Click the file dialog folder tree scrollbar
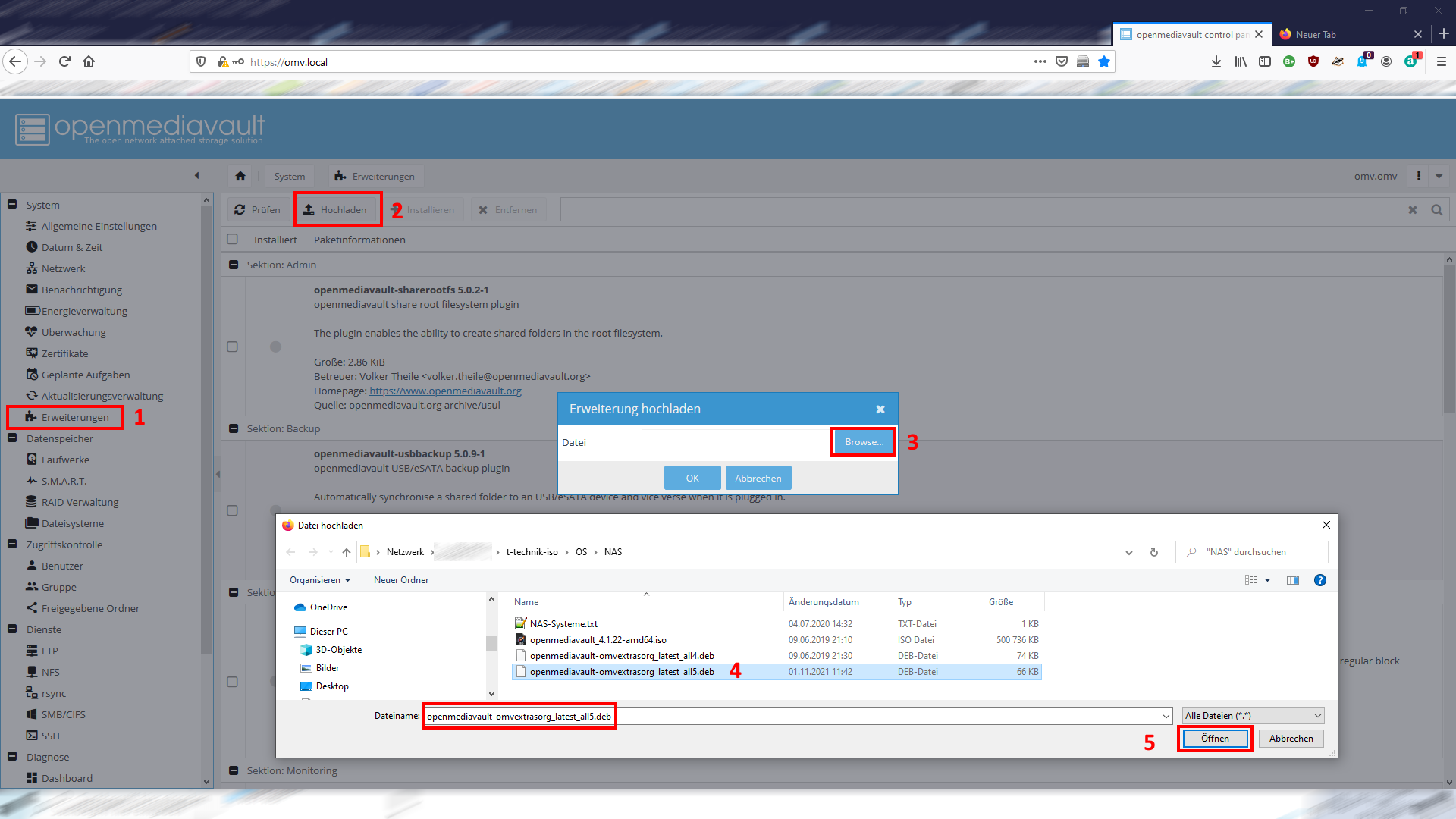 point(491,643)
